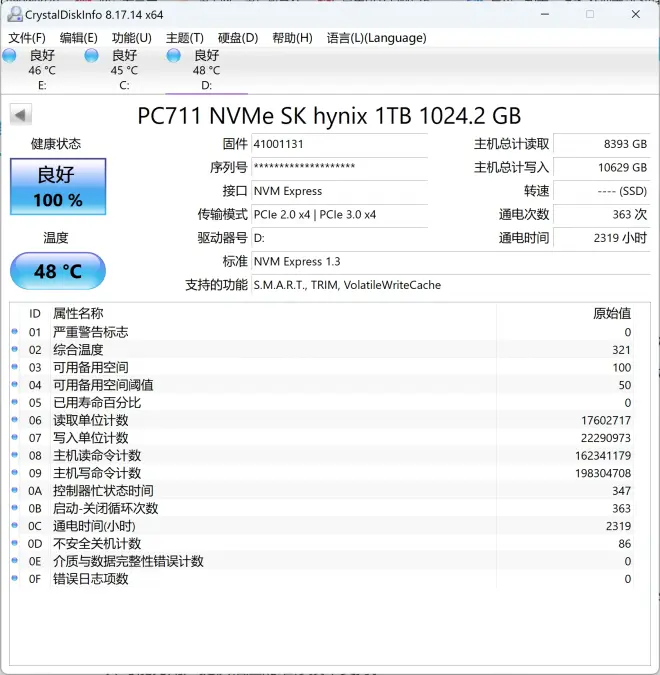
Task: Click status dot for attribute 04 可用备用空间阈值
Action: pos(15,384)
